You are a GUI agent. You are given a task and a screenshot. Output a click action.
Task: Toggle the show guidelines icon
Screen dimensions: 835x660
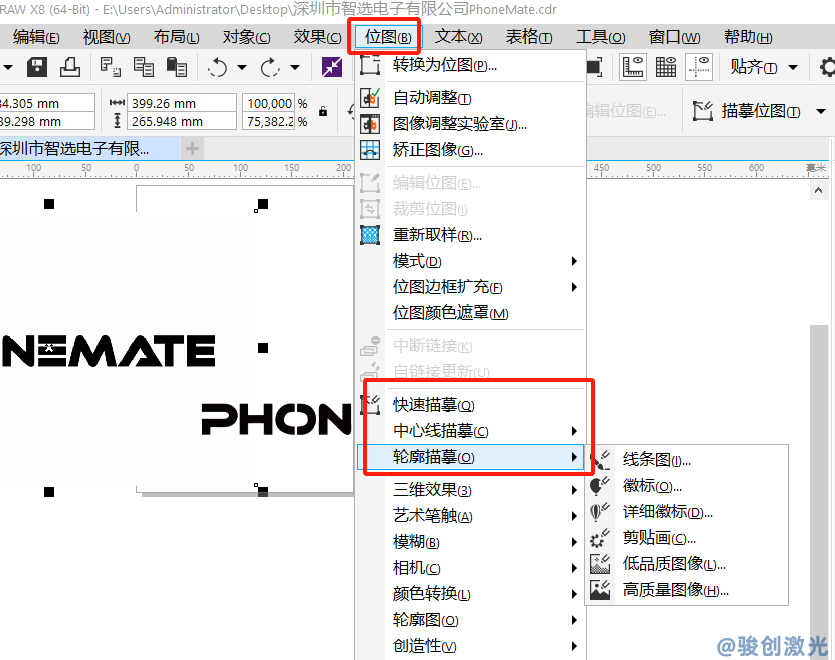point(699,67)
